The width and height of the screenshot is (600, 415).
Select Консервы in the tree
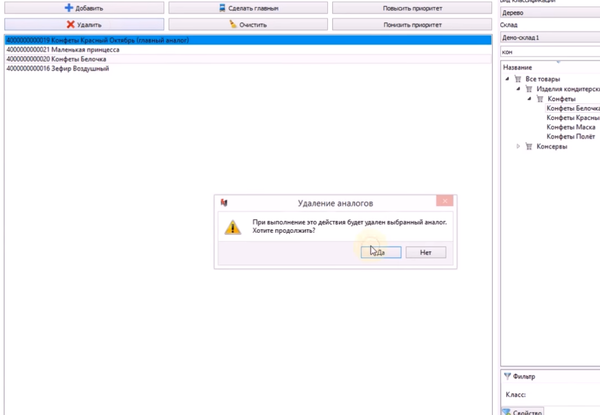tap(551, 146)
